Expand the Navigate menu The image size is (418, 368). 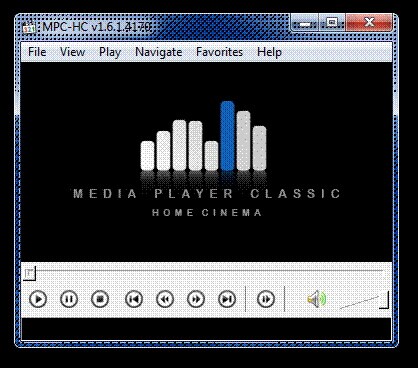(159, 52)
